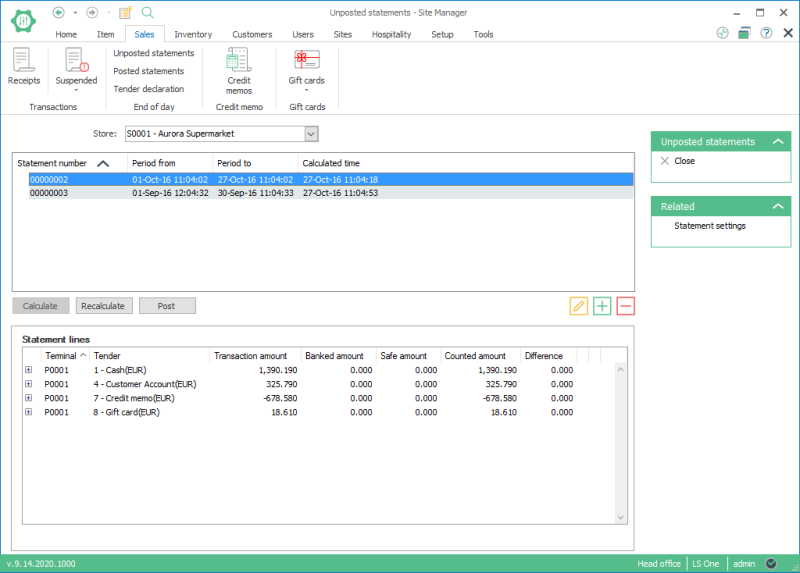Click the back navigation arrow

coord(59,12)
